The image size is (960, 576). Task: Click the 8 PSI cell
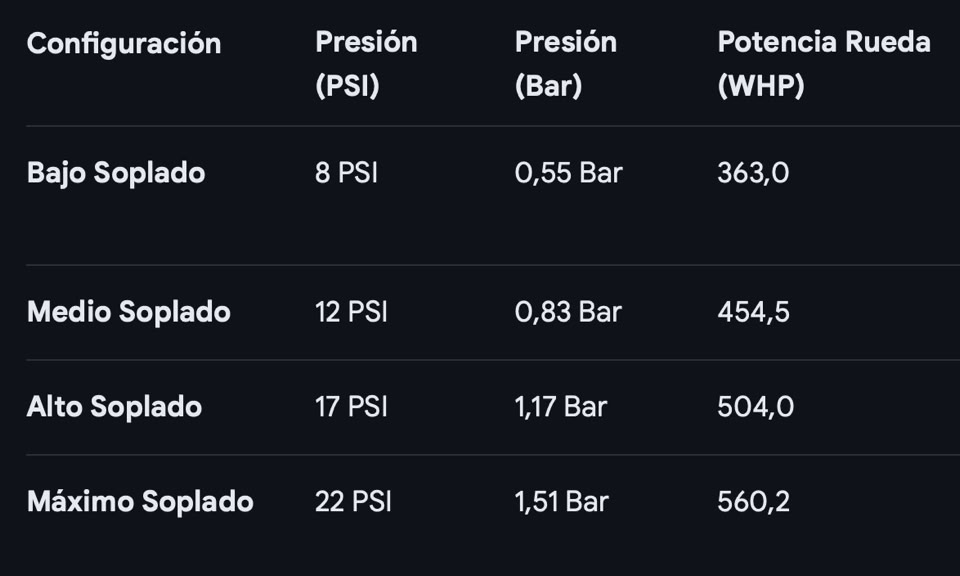click(x=346, y=173)
